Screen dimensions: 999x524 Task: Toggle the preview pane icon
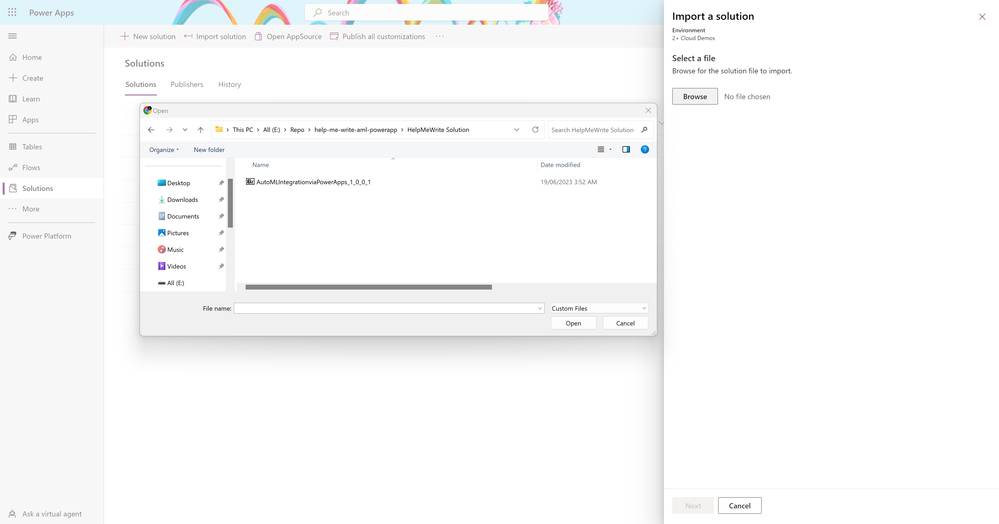[x=626, y=150]
